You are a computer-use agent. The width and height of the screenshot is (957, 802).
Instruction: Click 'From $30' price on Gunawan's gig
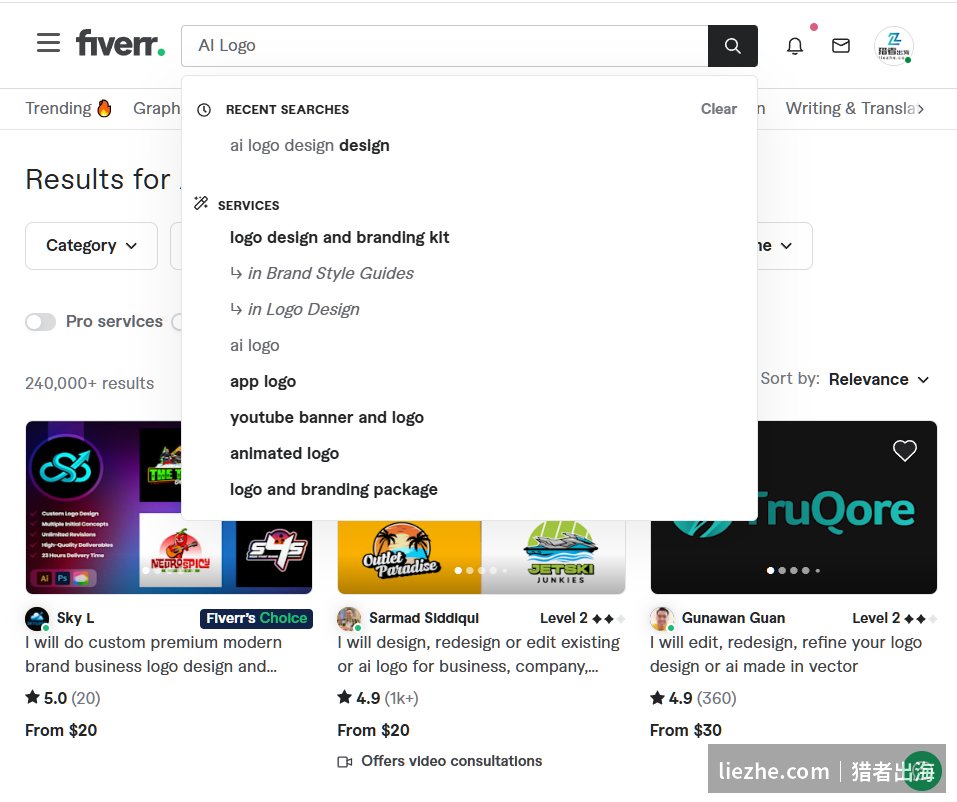click(x=685, y=731)
